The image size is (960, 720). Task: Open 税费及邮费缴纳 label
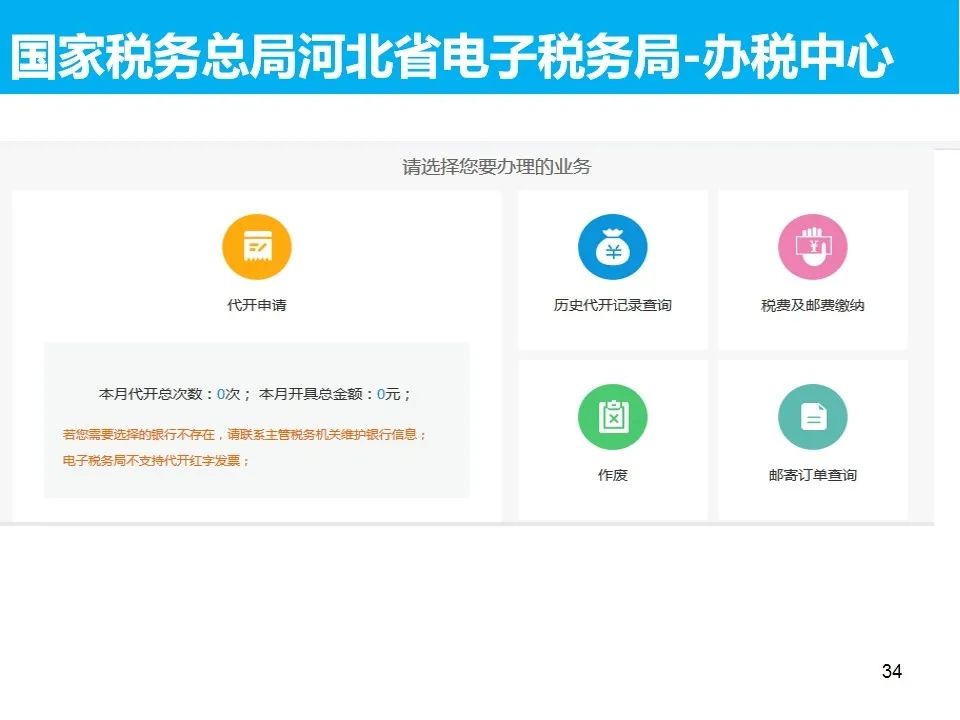pos(812,305)
